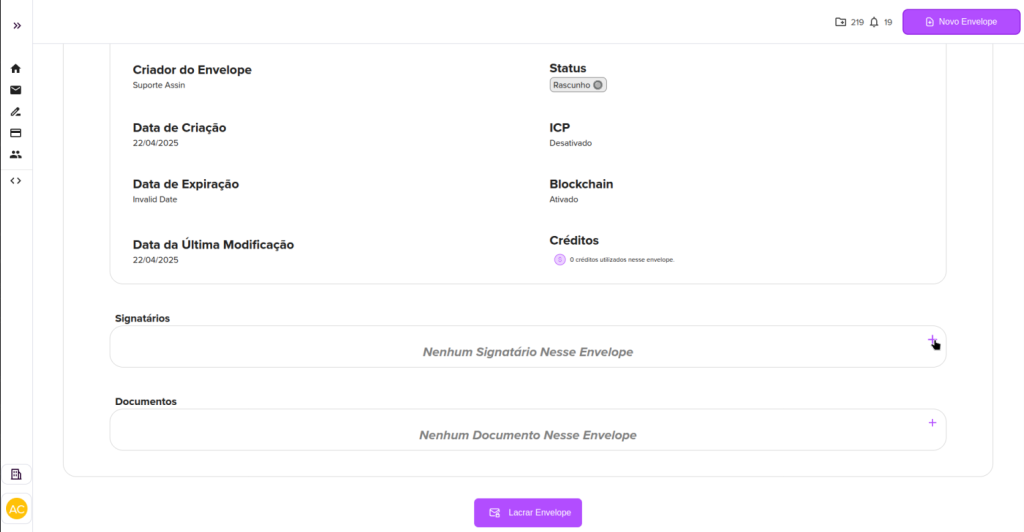The width and height of the screenshot is (1024, 532).
Task: Open the people contacts icon in sidebar
Action: pos(16,155)
